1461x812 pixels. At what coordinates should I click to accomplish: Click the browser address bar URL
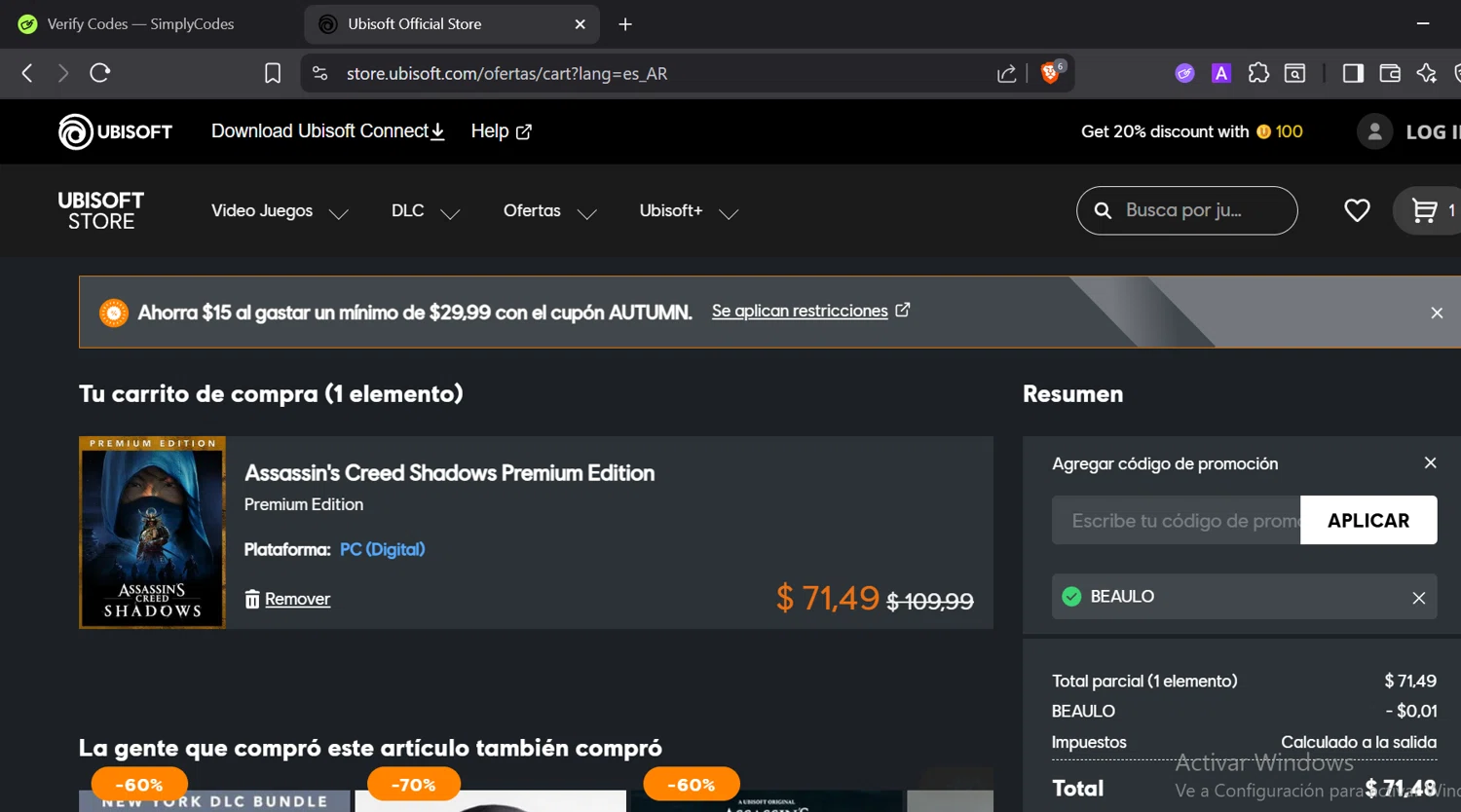tap(506, 74)
